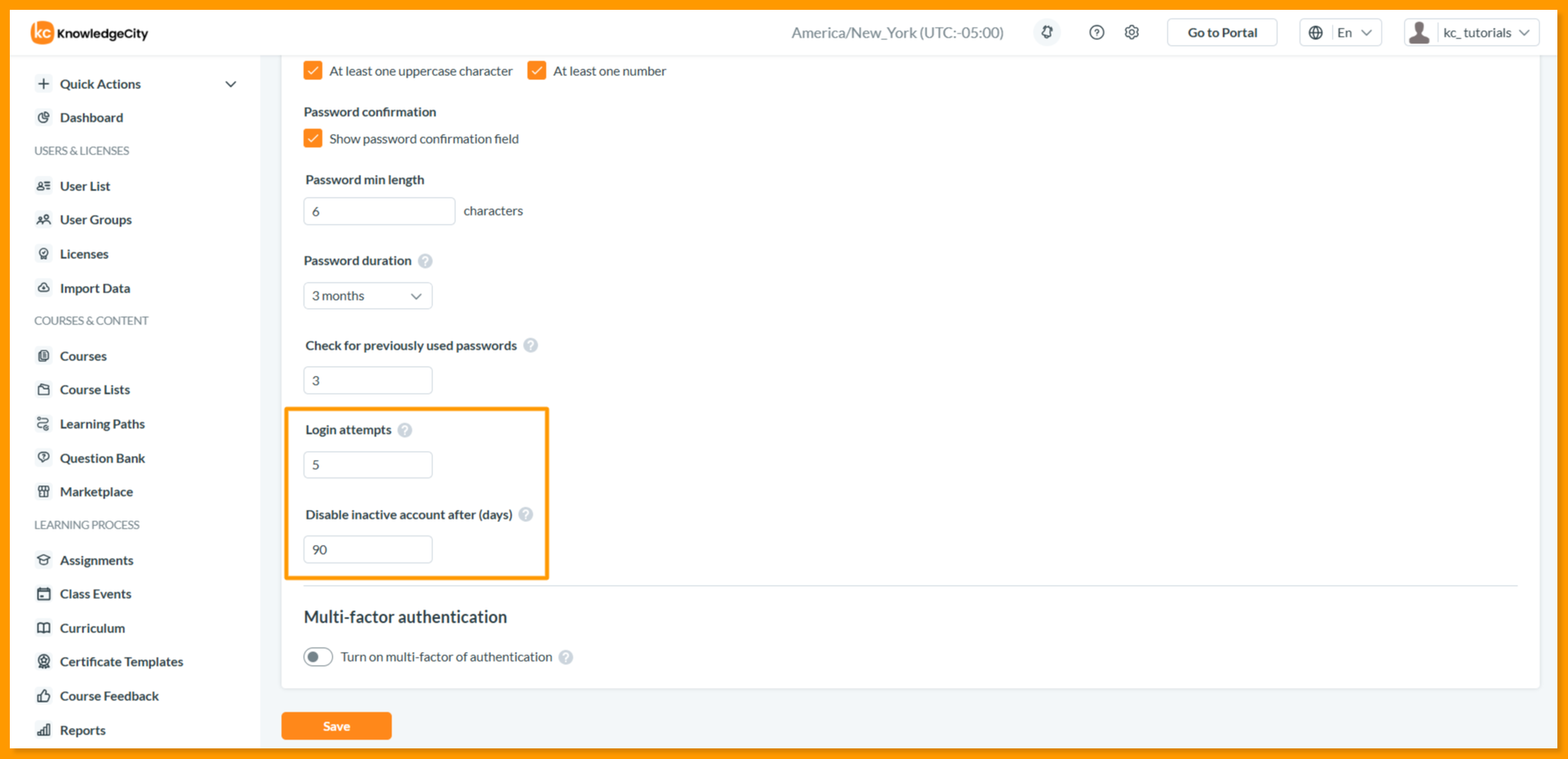Image resolution: width=1568 pixels, height=759 pixels.
Task: Click the Assignments graduation cap icon
Action: click(x=44, y=560)
